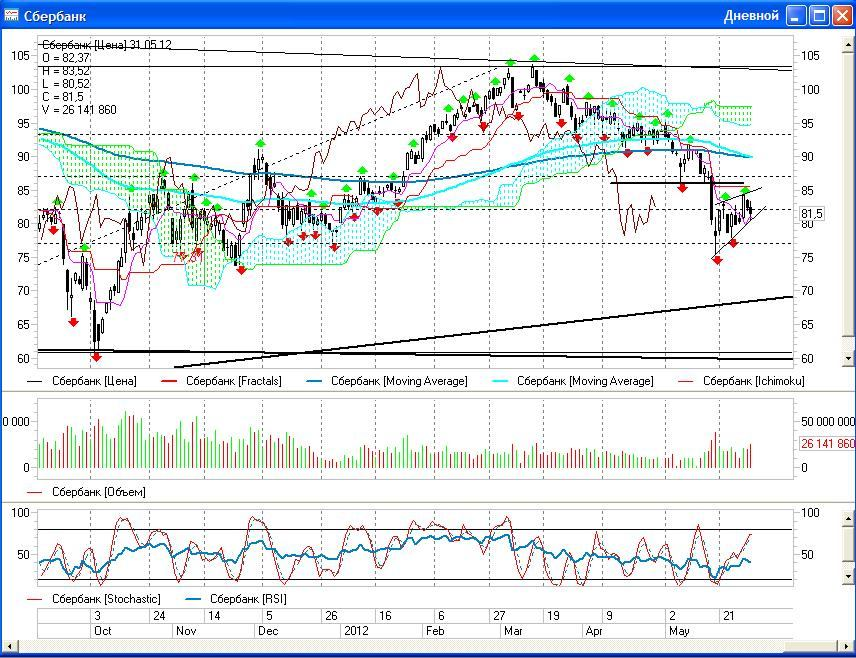Click '105' on the right price axis
Viewport: 856px width, 658px height.
coord(810,55)
